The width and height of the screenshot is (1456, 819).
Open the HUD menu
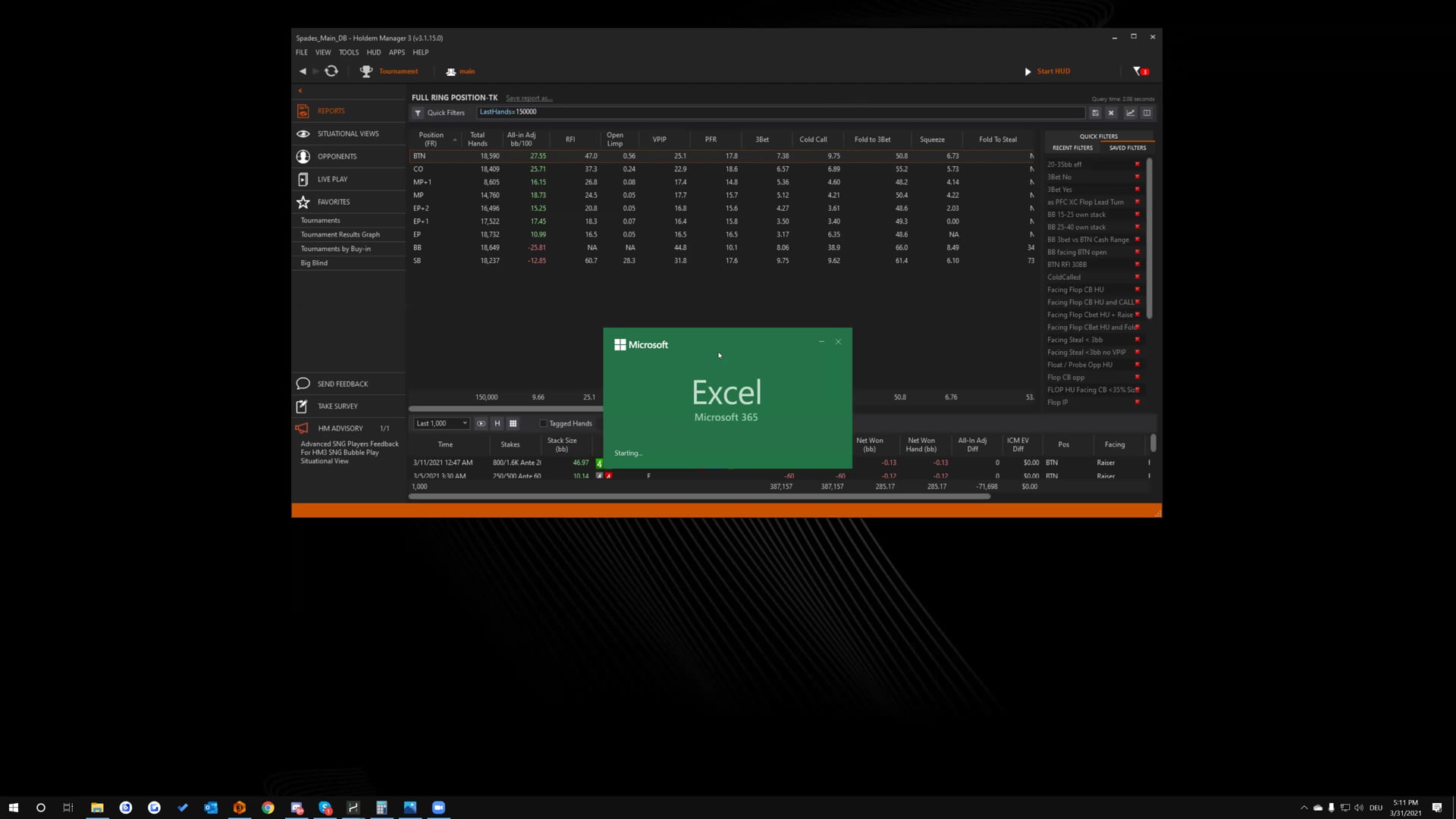374,52
